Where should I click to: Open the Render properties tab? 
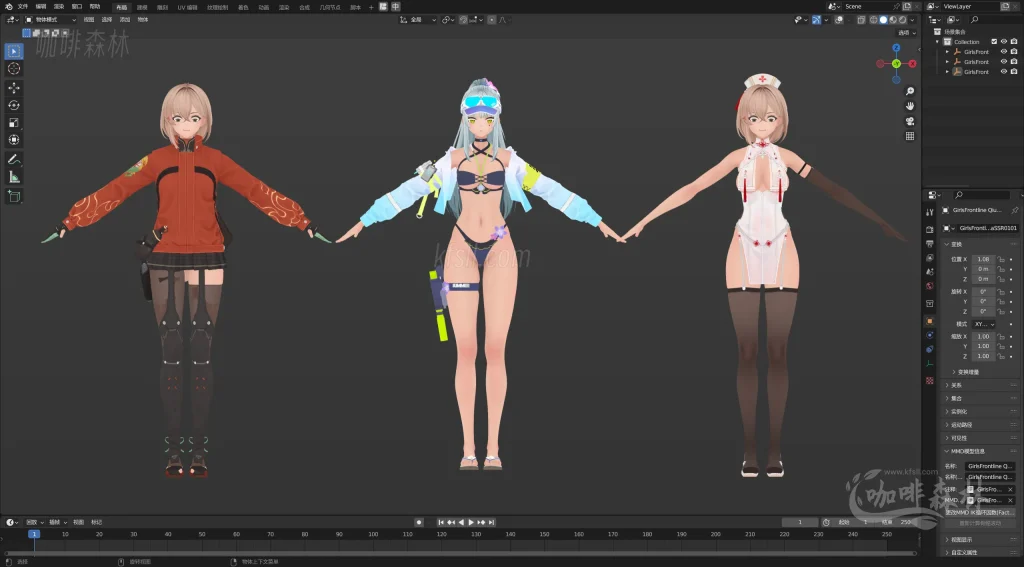pyautogui.click(x=930, y=229)
